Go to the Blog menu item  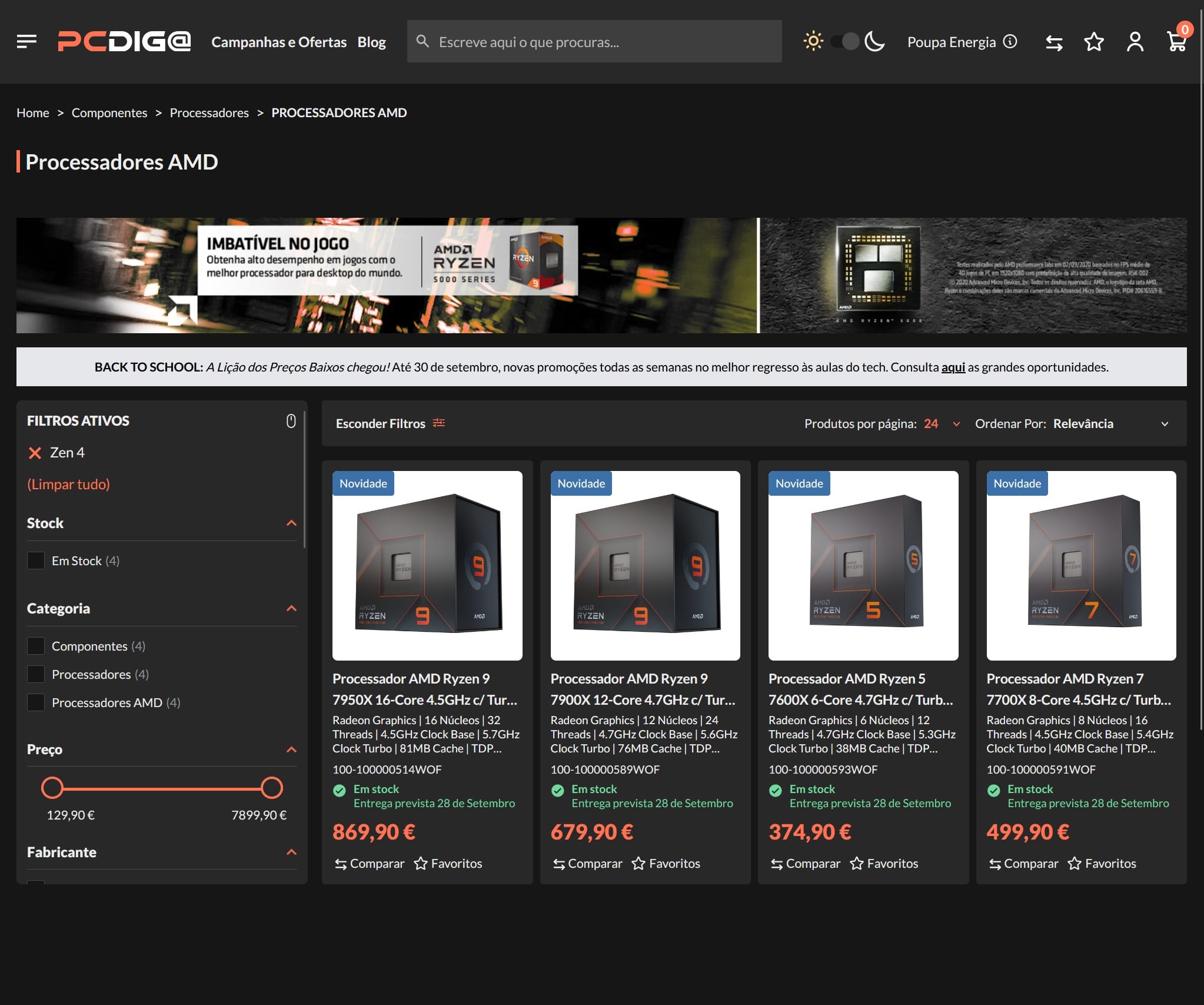[371, 42]
